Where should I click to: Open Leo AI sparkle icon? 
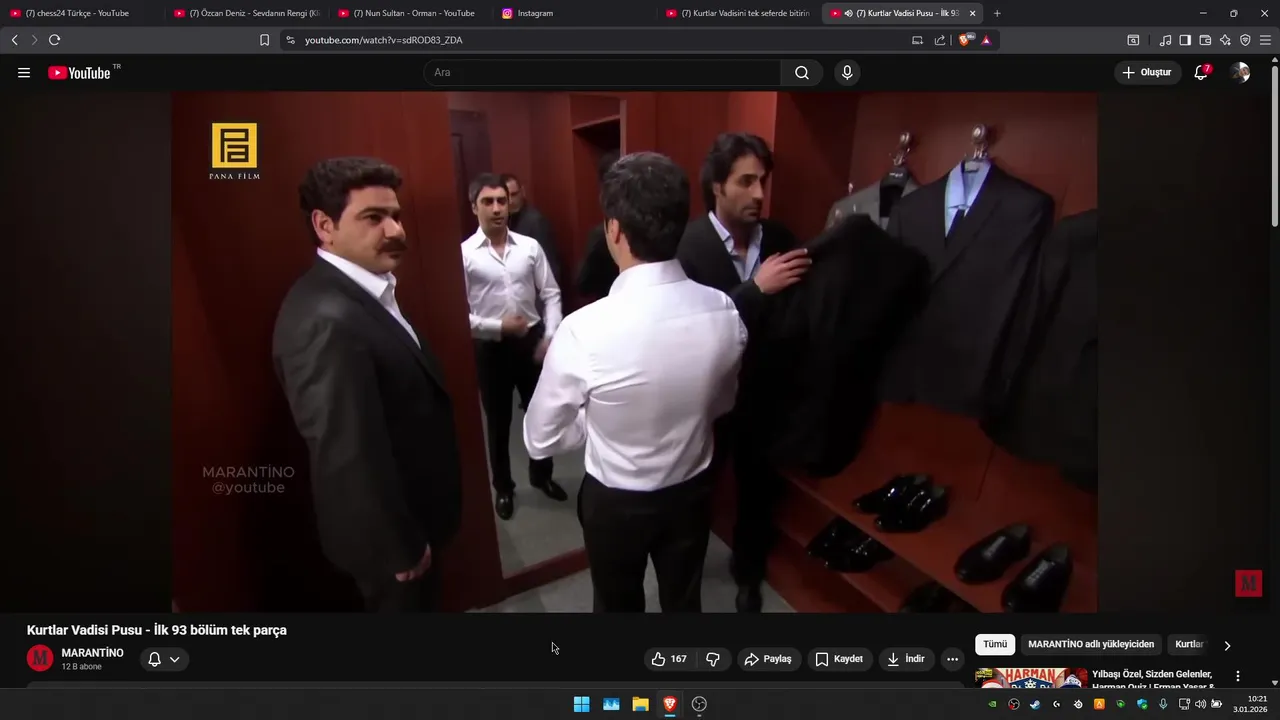1225,40
